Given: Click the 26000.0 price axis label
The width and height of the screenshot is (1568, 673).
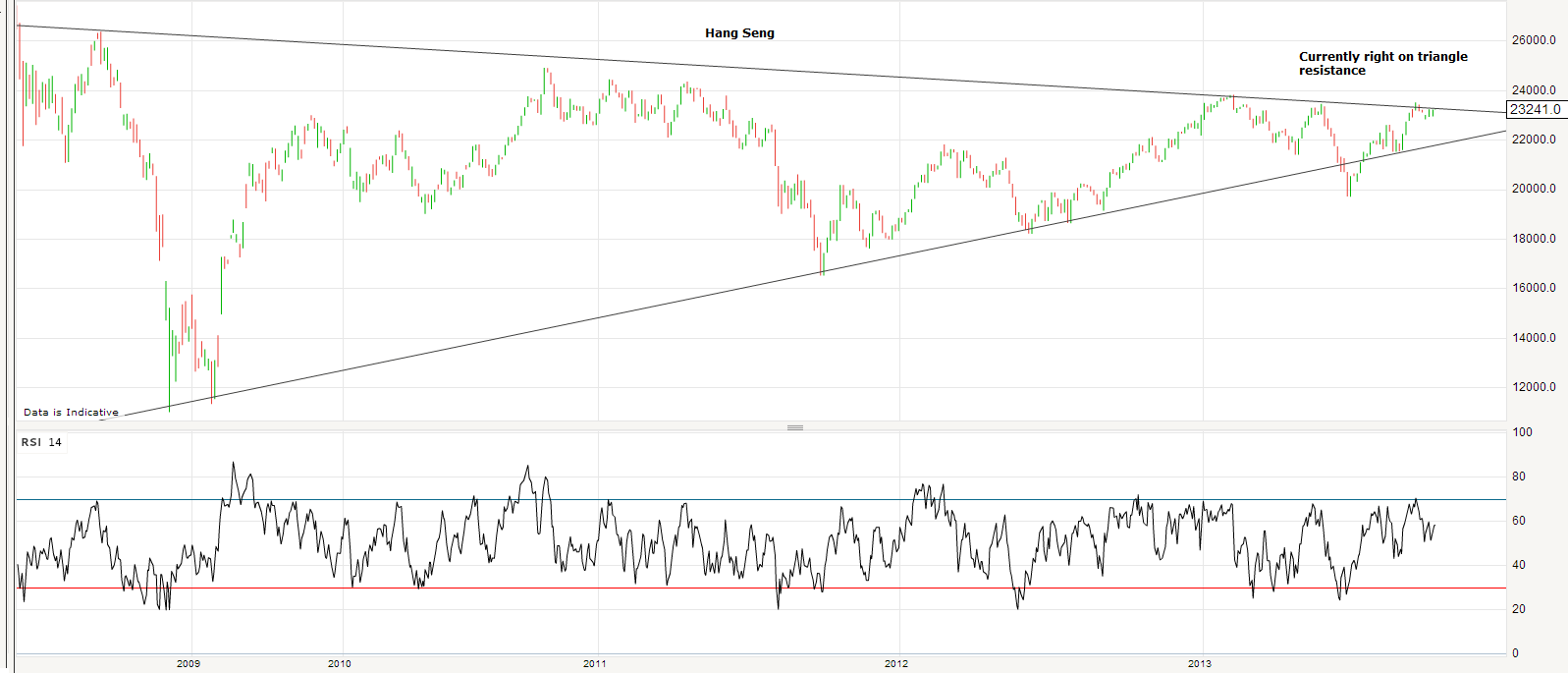Looking at the screenshot, I should [1534, 40].
